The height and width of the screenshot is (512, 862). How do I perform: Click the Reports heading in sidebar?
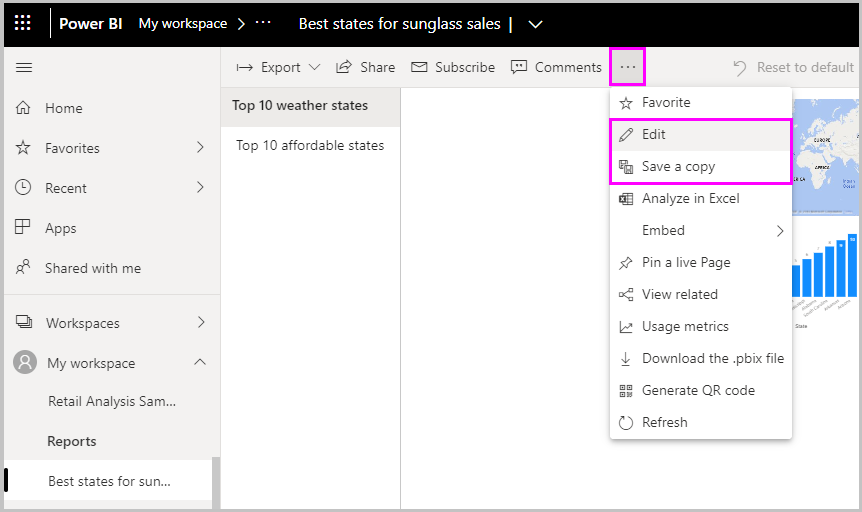[71, 442]
